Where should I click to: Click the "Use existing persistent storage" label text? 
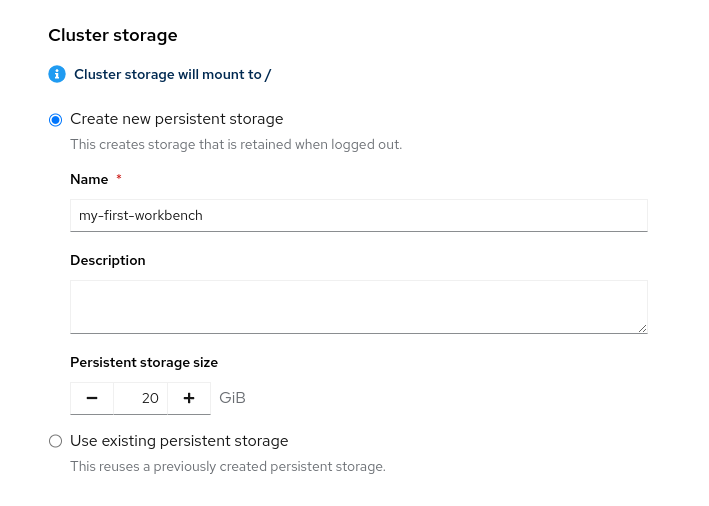[179, 441]
